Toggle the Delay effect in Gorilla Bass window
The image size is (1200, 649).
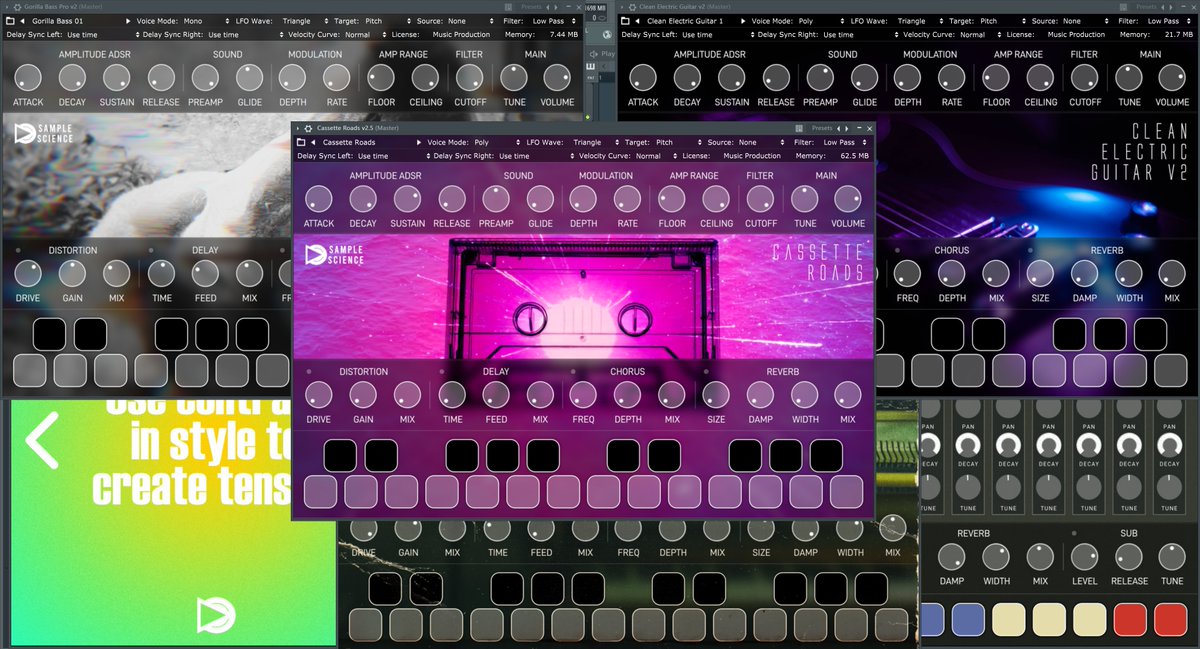click(x=151, y=250)
